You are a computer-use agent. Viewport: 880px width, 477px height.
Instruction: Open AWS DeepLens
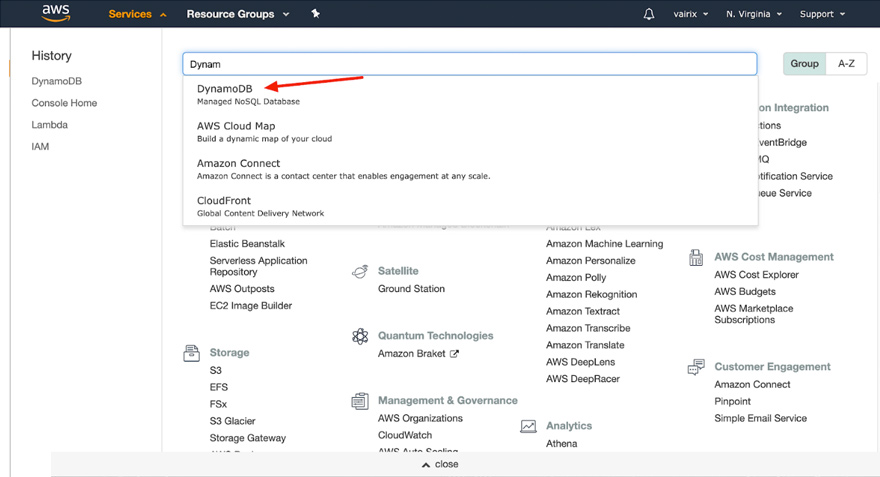(x=580, y=362)
